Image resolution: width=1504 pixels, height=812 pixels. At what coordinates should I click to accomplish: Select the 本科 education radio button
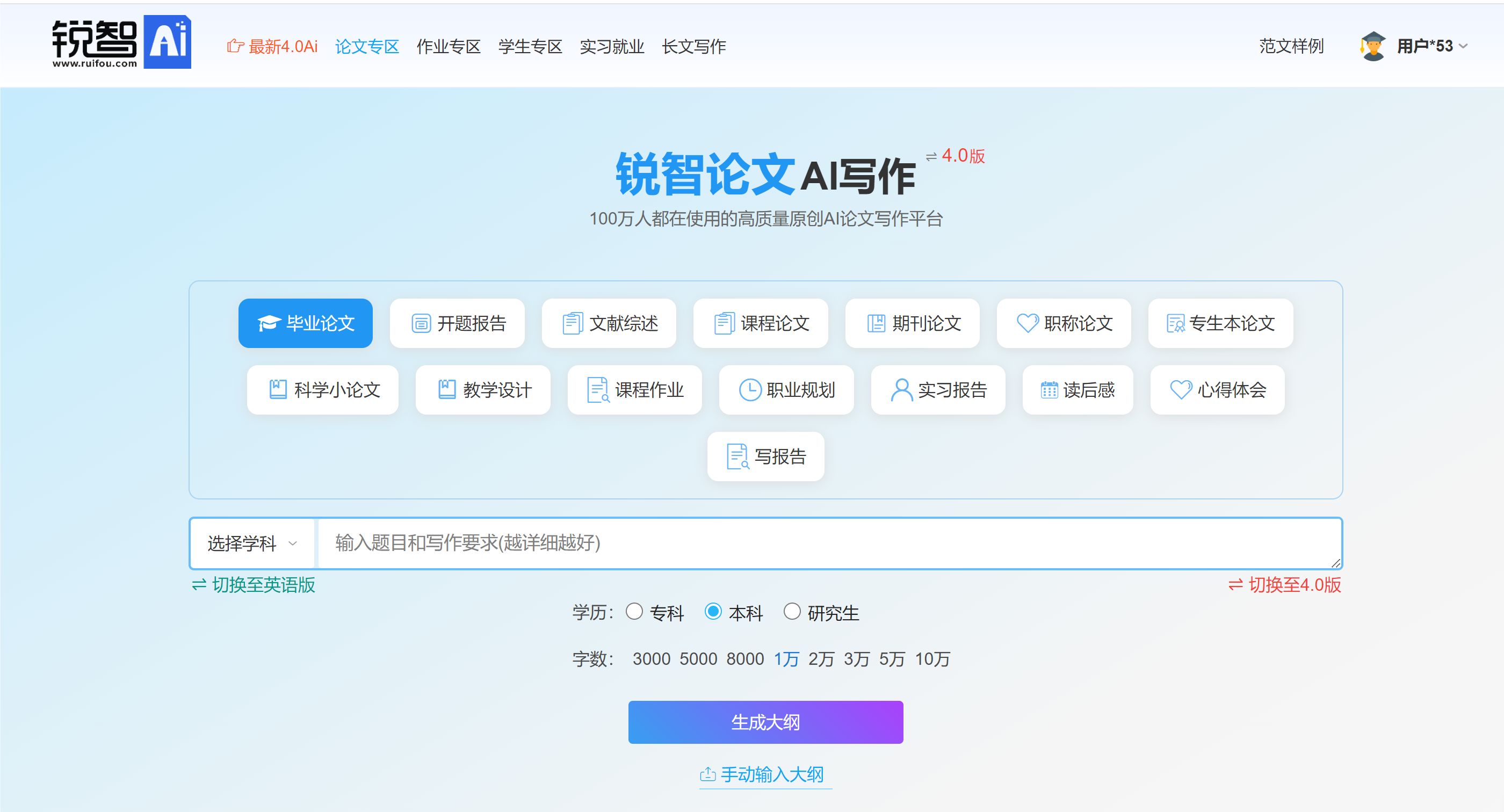(713, 611)
